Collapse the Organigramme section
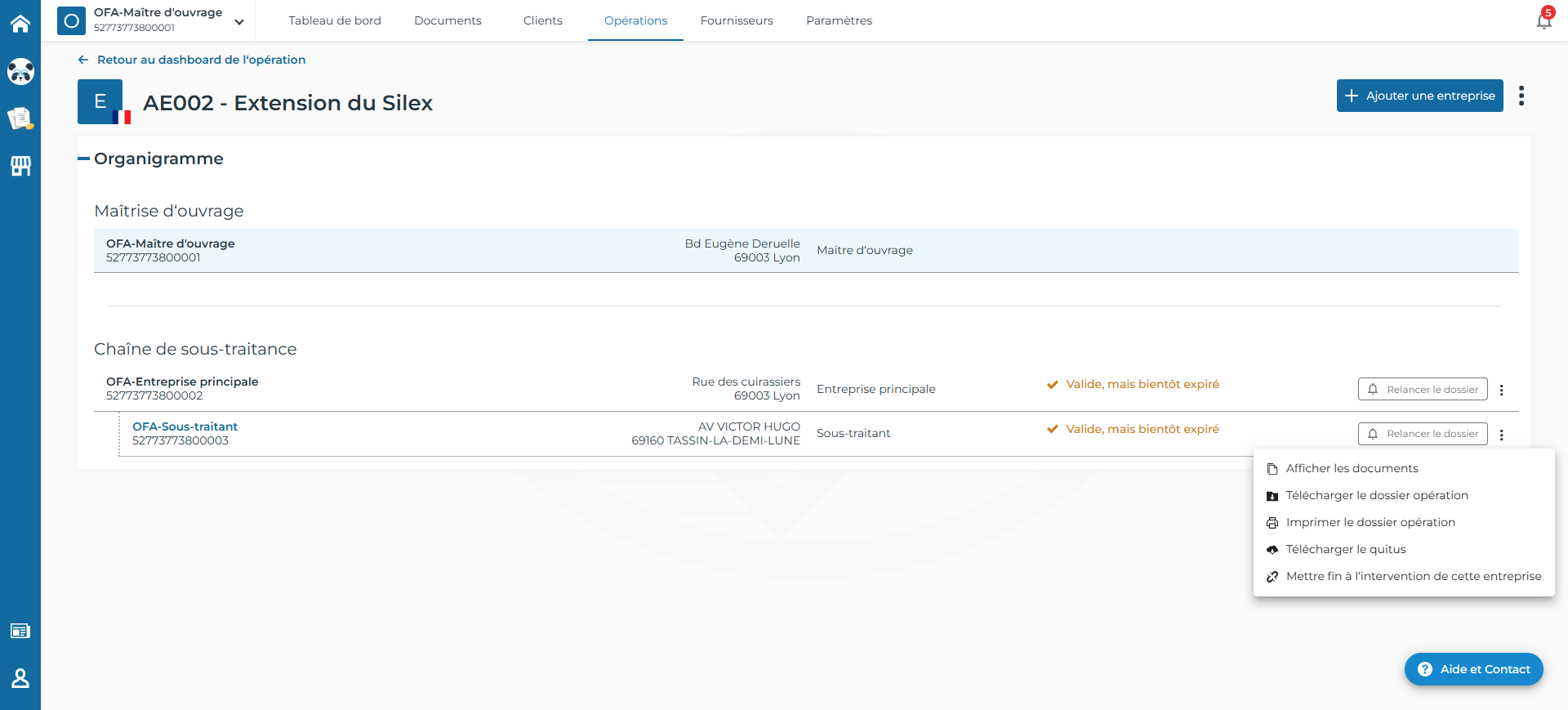The height and width of the screenshot is (710, 1568). click(x=83, y=159)
